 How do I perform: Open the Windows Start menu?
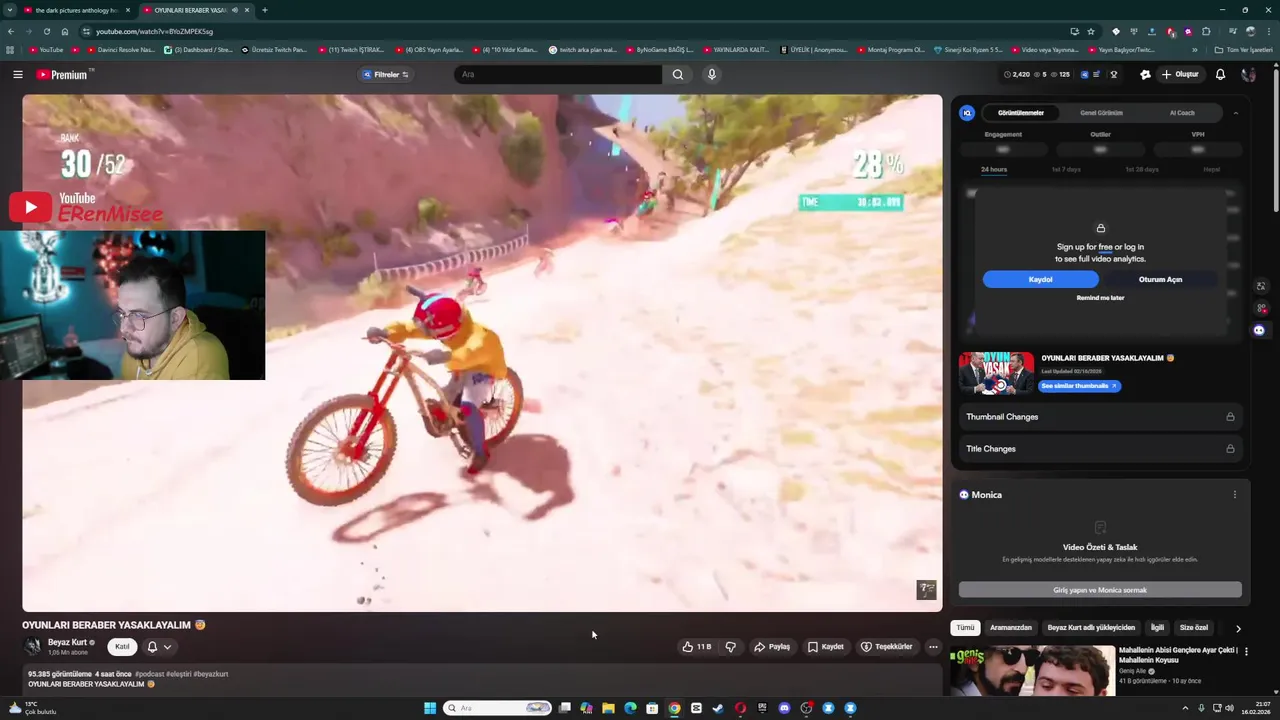pos(430,708)
